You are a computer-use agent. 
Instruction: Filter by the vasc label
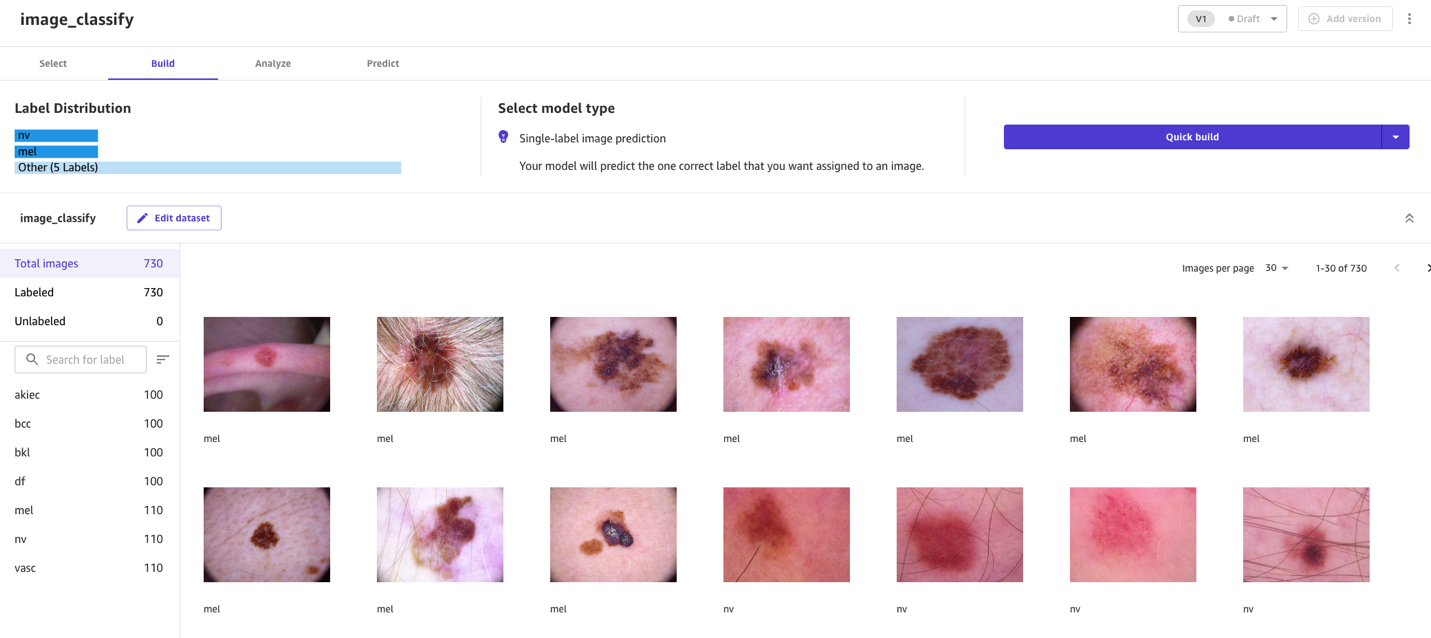coord(89,568)
